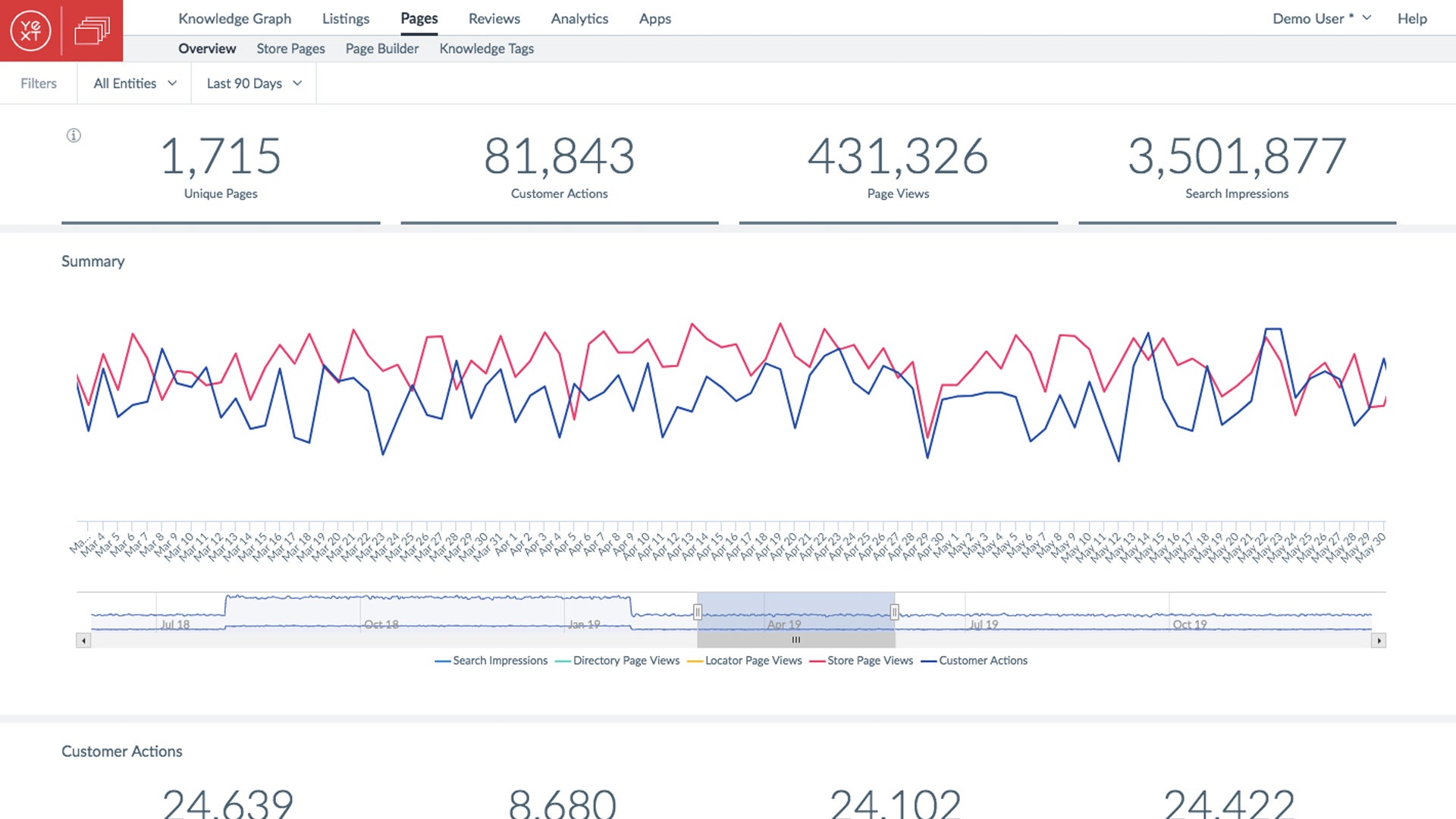Switch to the Analytics tab

579,18
